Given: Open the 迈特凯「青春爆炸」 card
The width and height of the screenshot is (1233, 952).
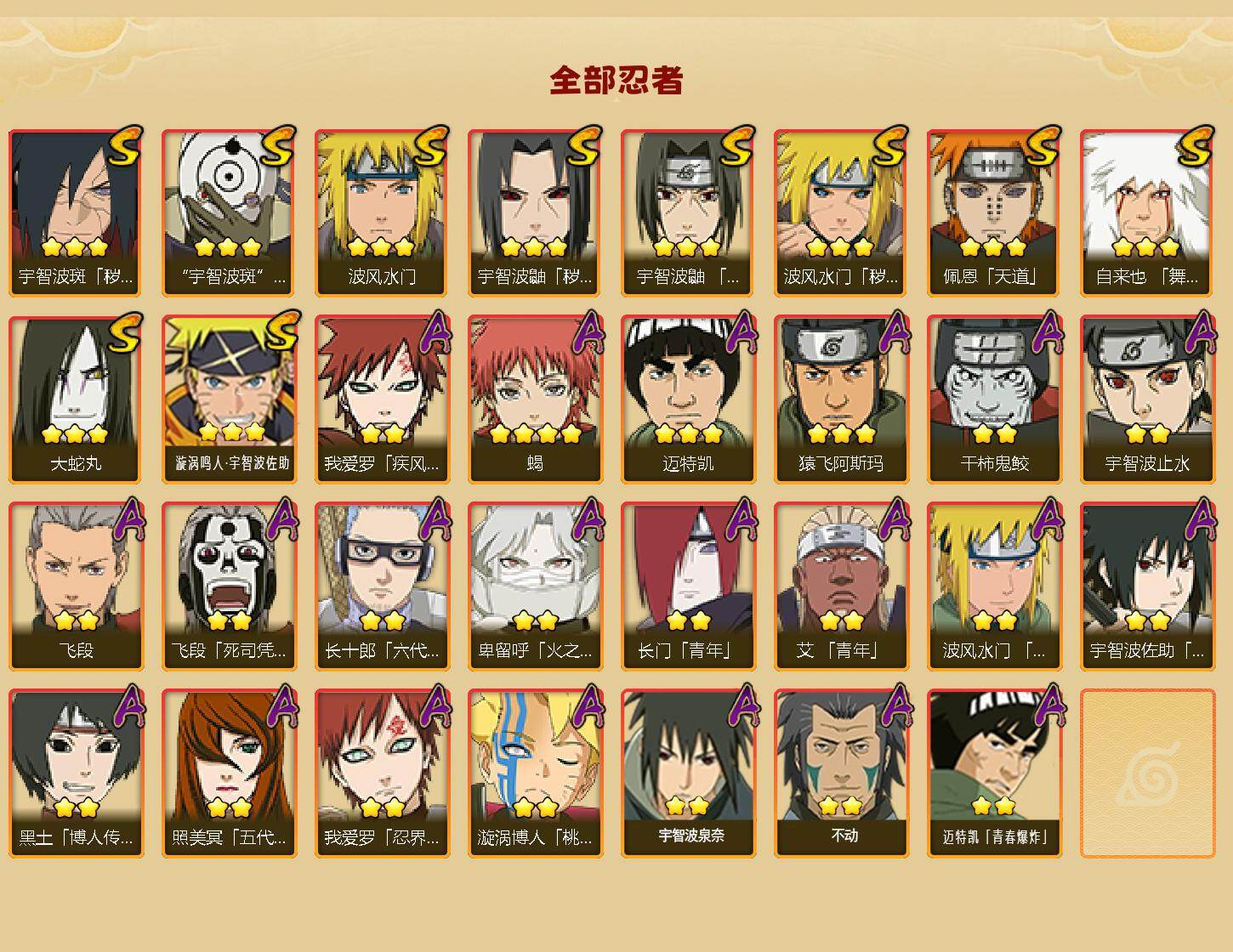Looking at the screenshot, I should point(995,773).
